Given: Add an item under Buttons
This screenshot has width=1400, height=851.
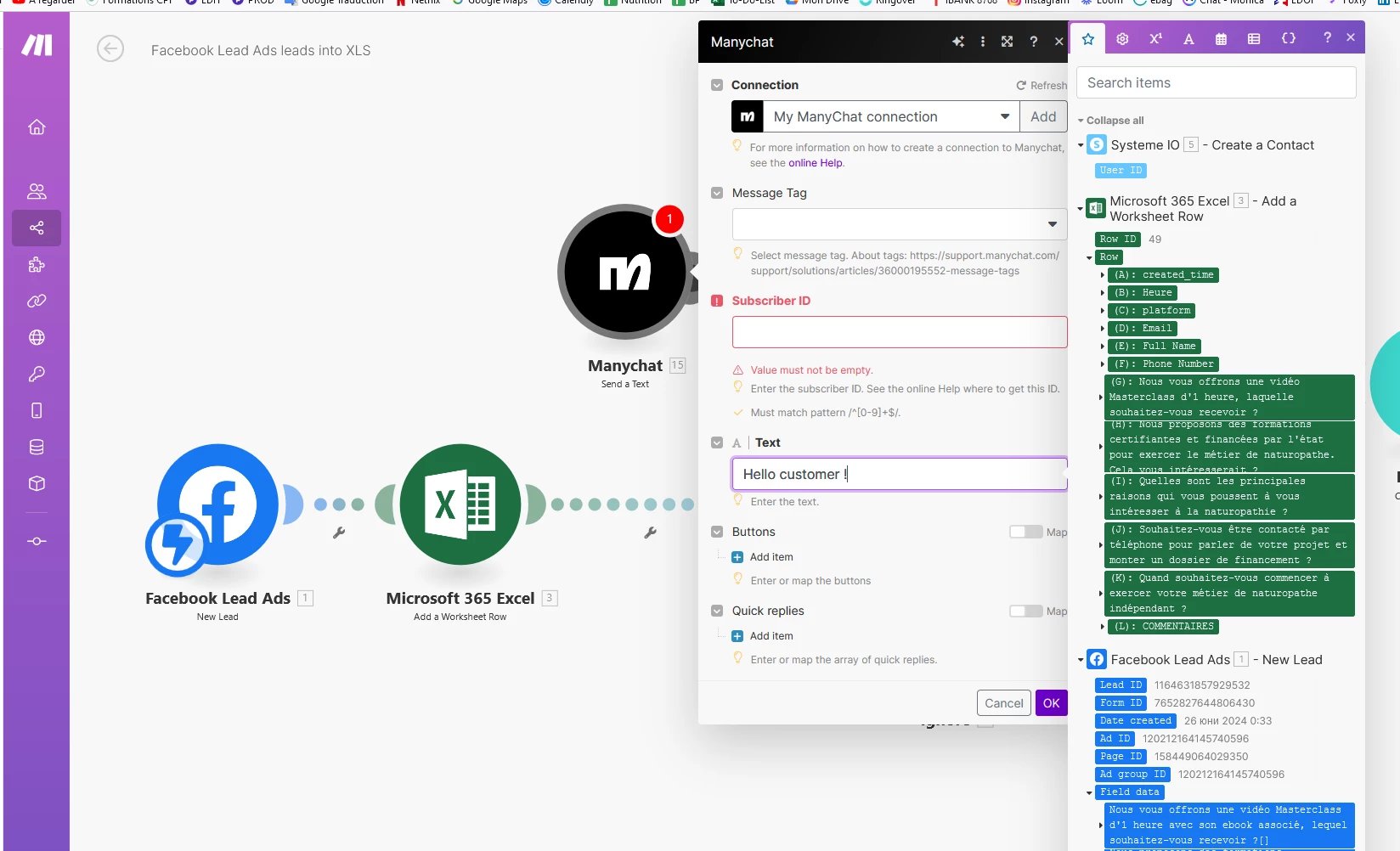Looking at the screenshot, I should [763, 557].
